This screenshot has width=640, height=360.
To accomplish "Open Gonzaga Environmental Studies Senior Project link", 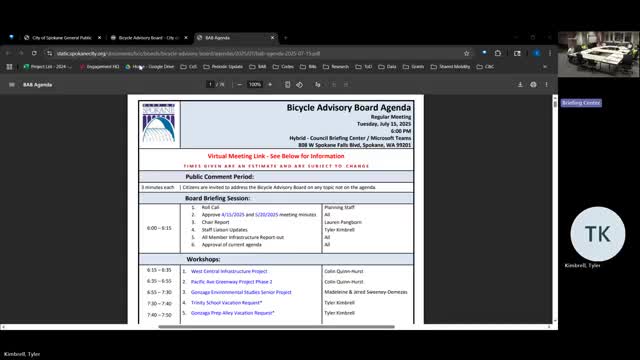I will point(241,292).
